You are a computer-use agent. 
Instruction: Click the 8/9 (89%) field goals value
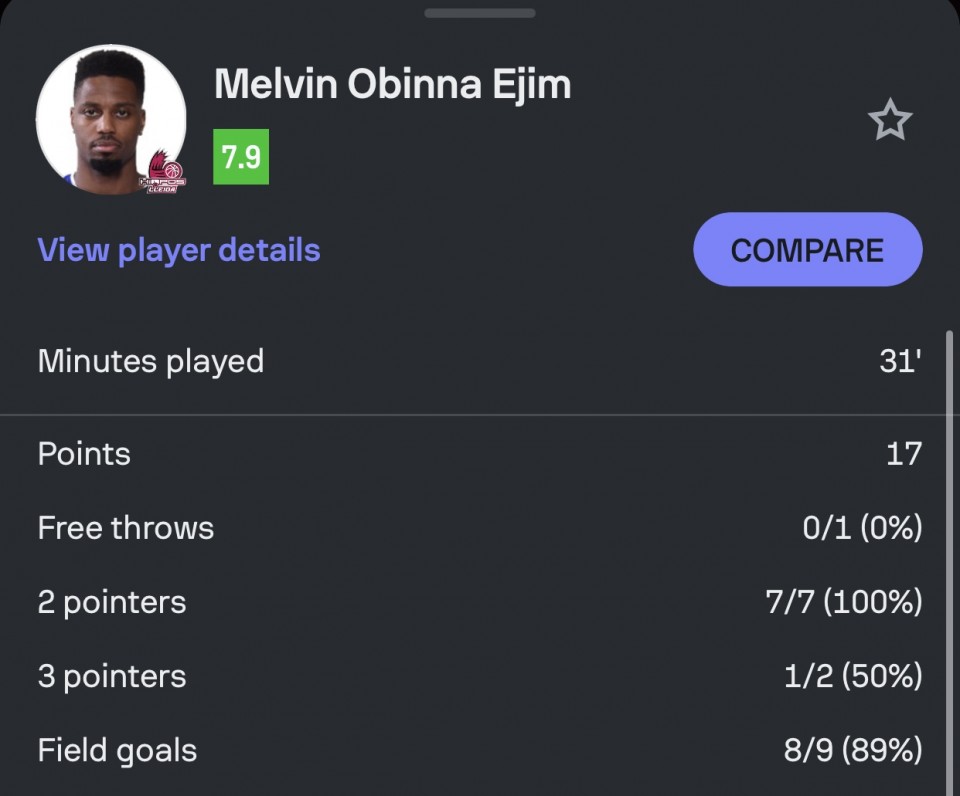[853, 750]
